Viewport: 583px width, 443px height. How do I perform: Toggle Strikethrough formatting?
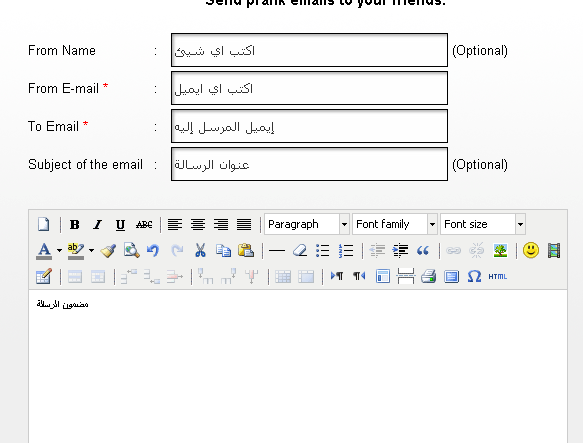tap(144, 224)
